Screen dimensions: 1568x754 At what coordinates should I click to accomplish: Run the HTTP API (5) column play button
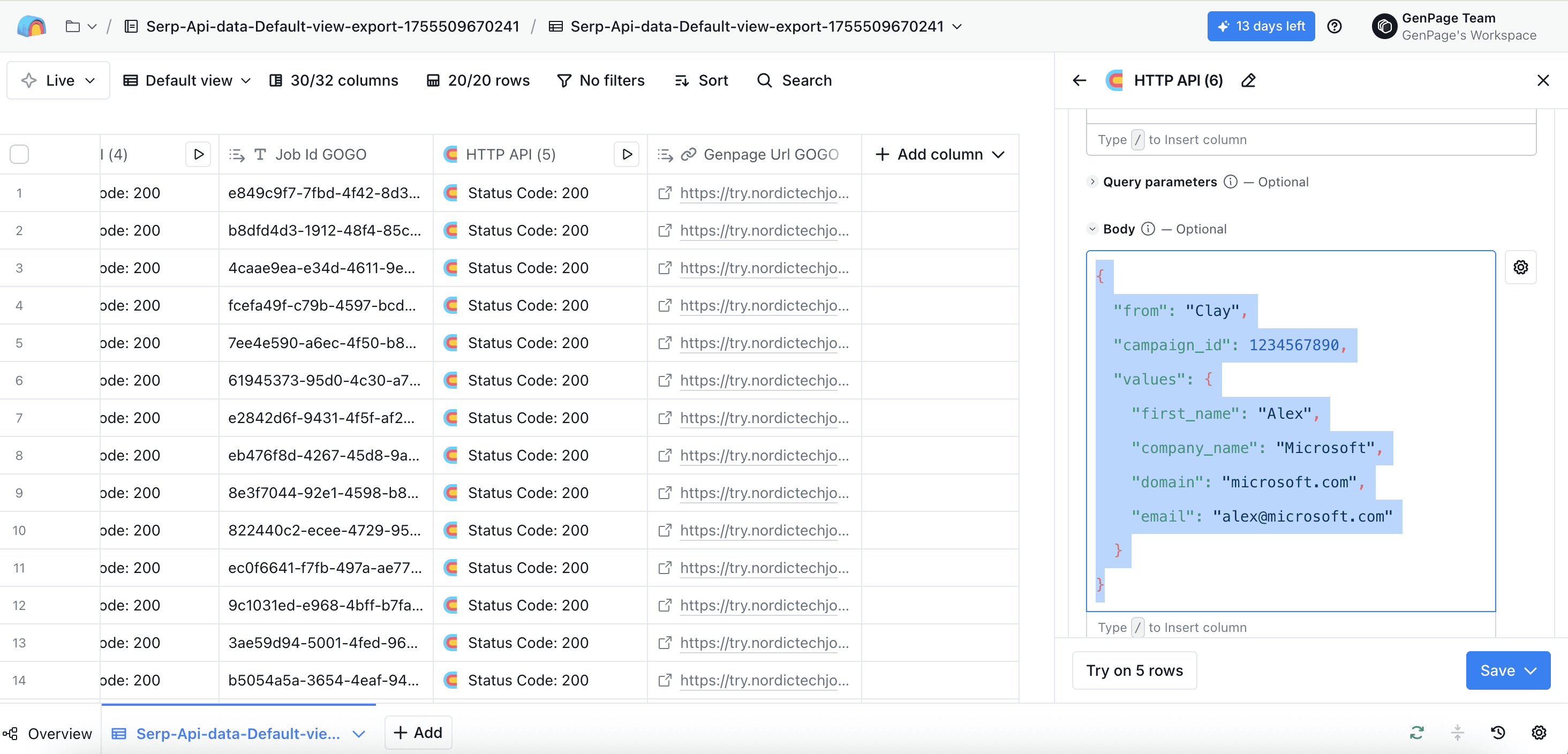tap(627, 155)
